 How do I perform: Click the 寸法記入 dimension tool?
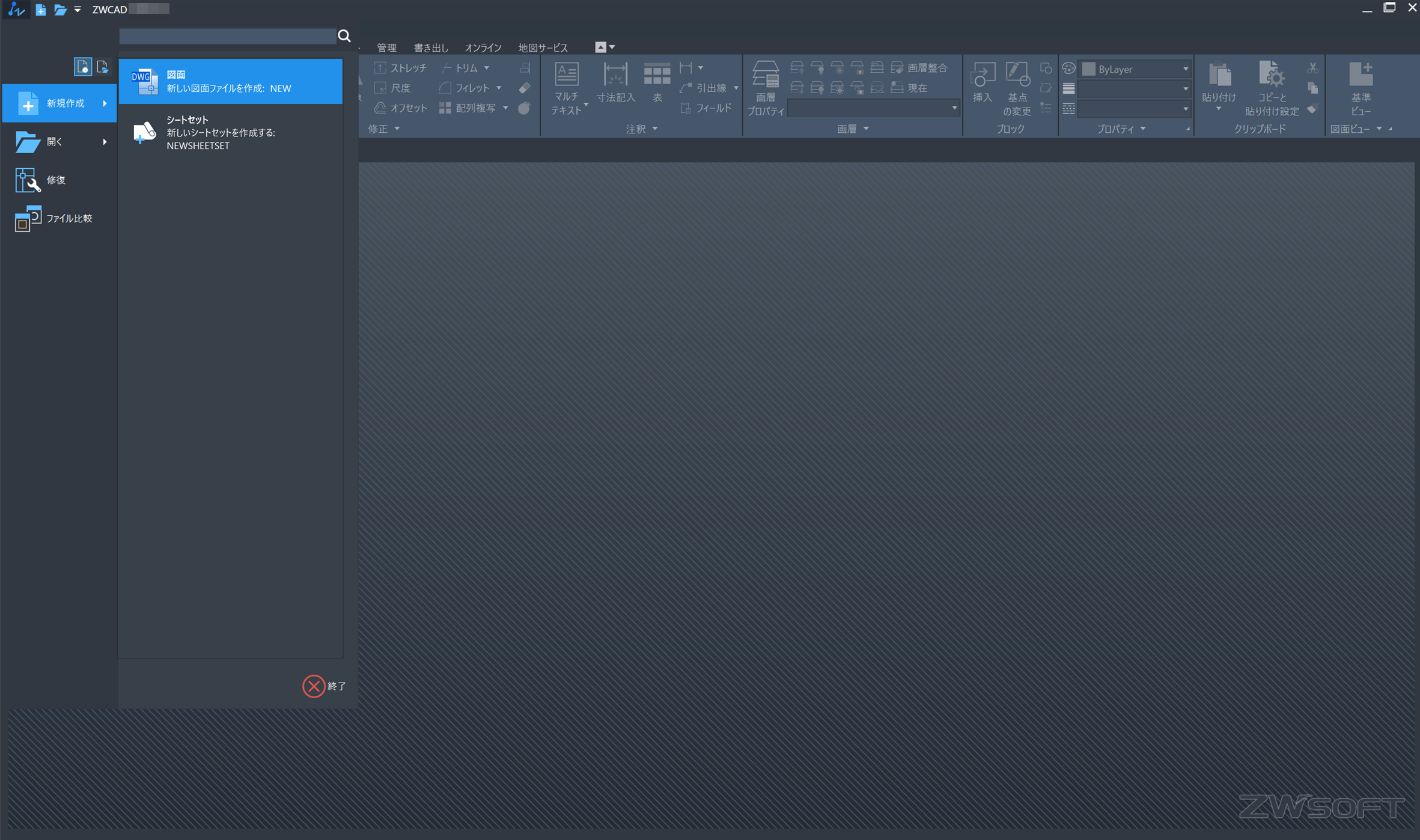click(615, 83)
